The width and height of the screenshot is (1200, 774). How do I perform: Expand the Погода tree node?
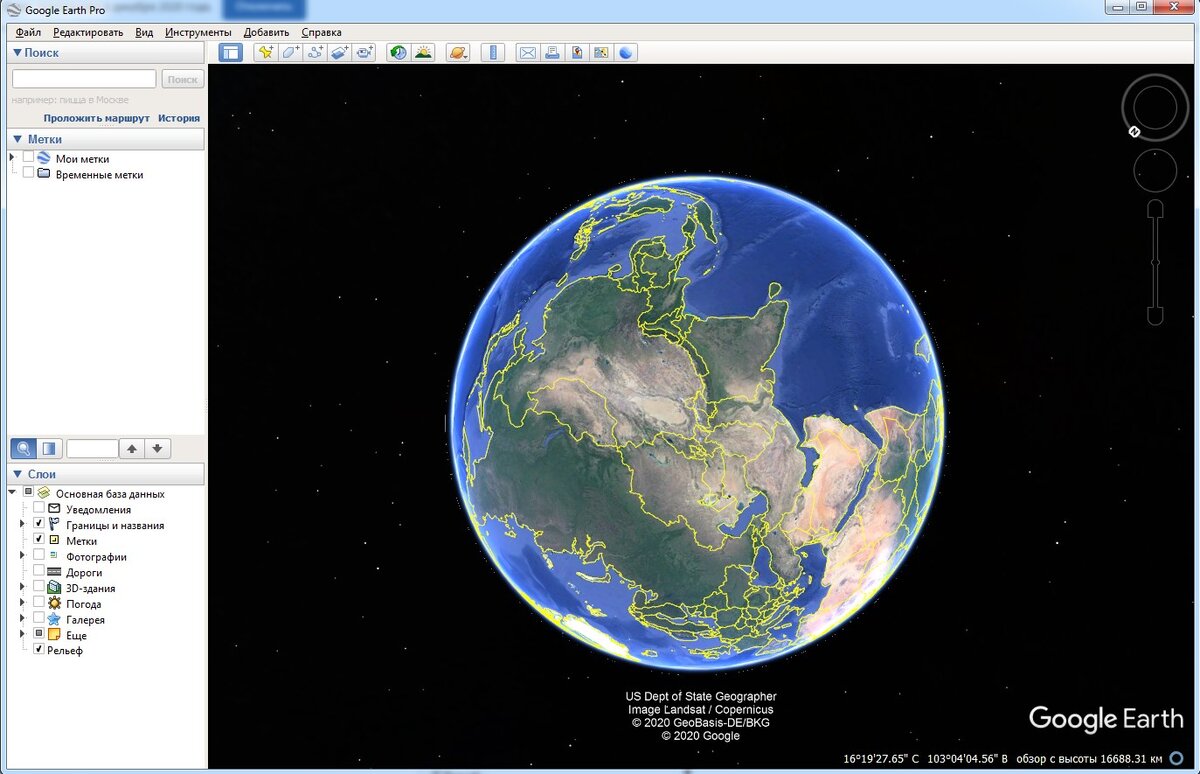tap(23, 603)
